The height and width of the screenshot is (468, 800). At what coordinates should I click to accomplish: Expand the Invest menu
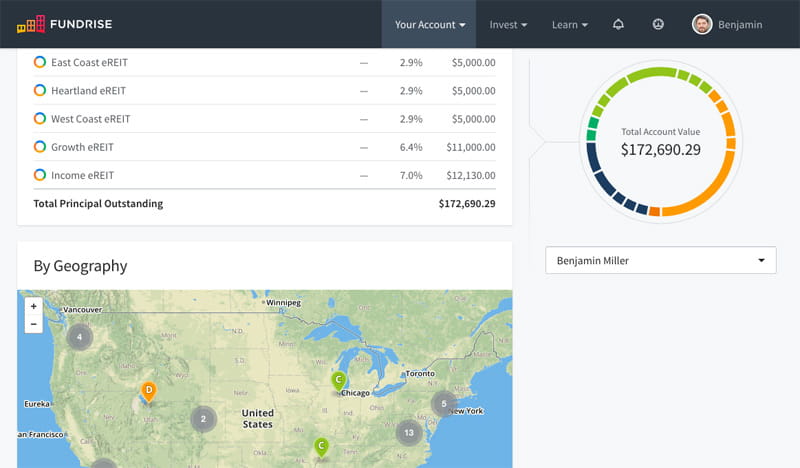click(x=508, y=24)
